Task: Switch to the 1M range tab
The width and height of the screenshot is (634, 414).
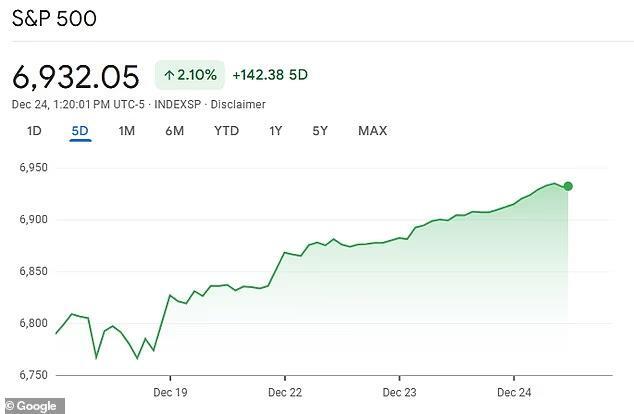Action: coord(126,131)
